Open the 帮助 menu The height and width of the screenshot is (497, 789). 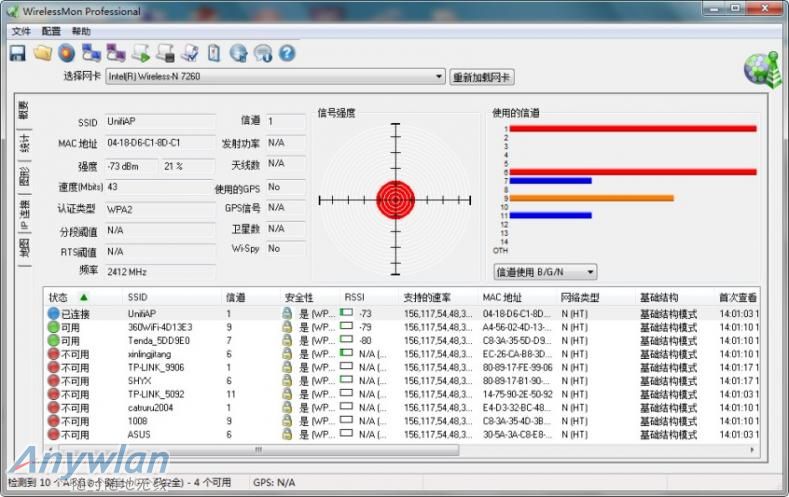[81, 31]
